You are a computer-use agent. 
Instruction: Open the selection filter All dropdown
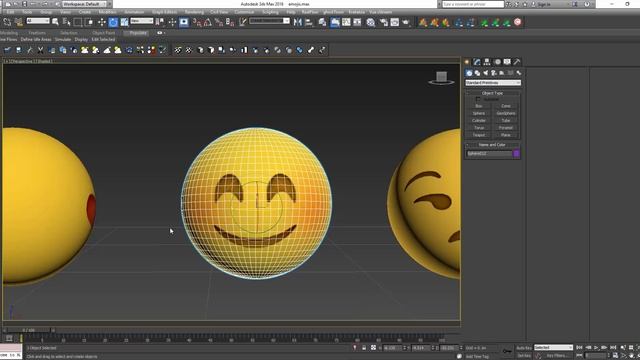38,21
